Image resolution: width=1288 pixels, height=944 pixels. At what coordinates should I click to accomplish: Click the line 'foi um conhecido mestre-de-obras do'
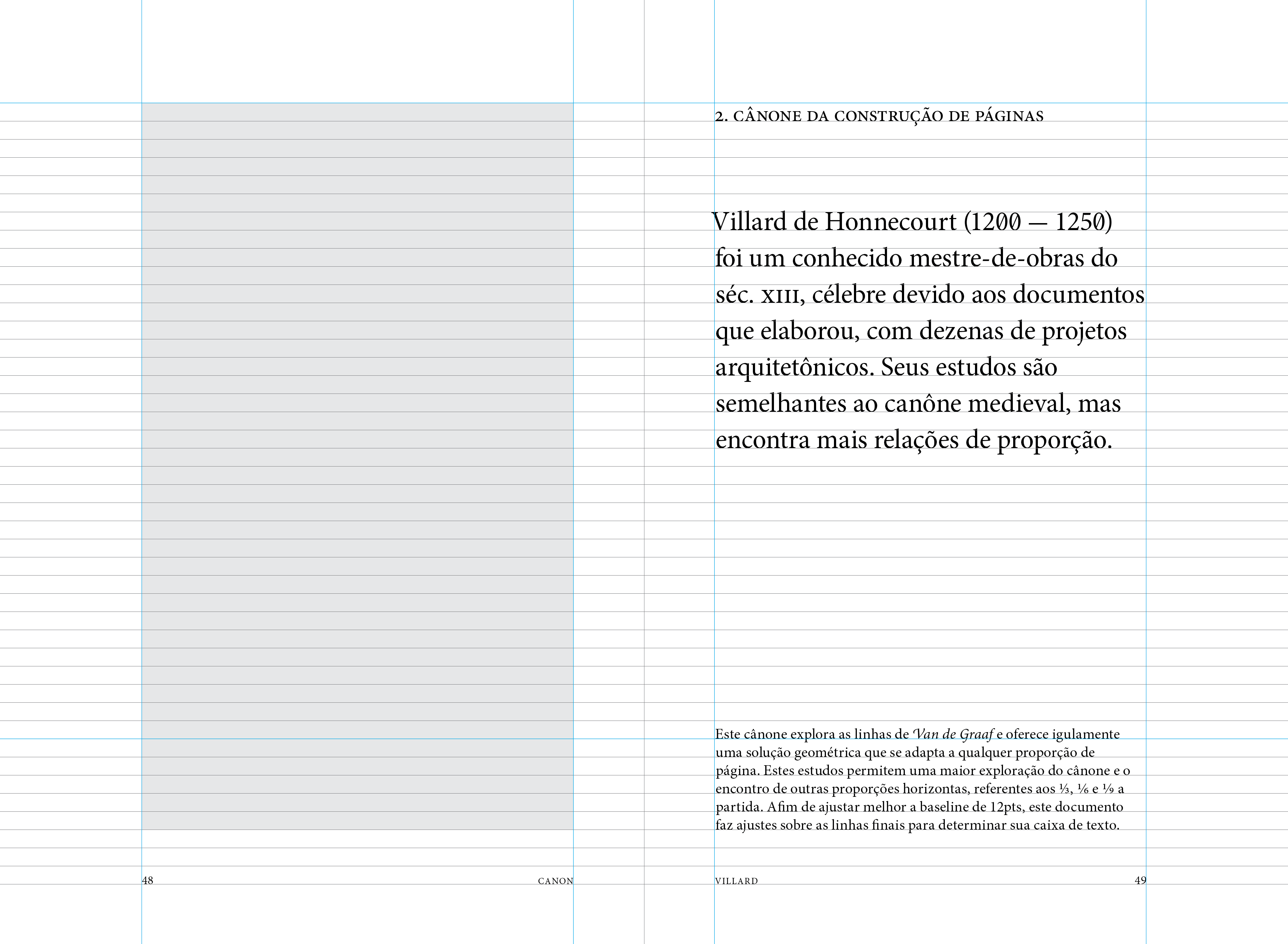tap(916, 258)
